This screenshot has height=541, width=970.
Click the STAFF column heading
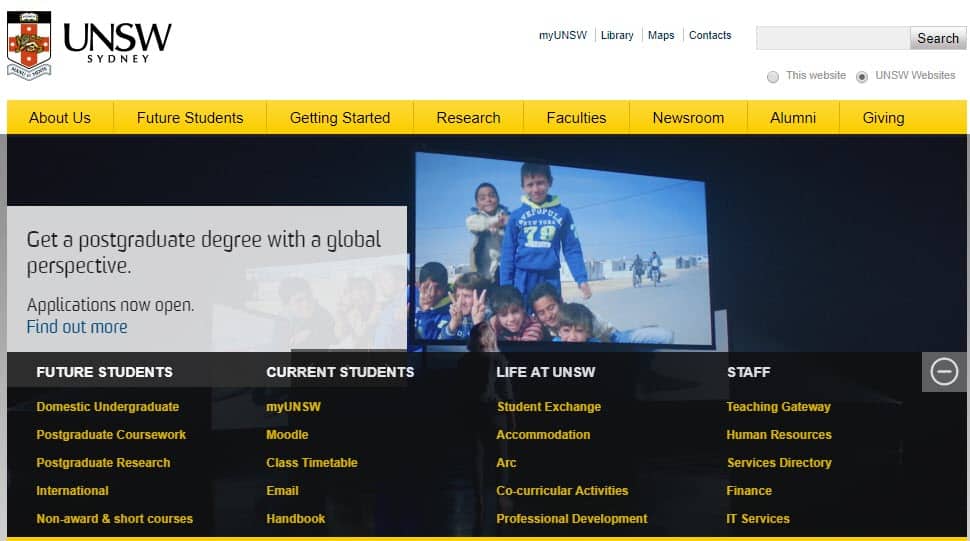tap(749, 372)
